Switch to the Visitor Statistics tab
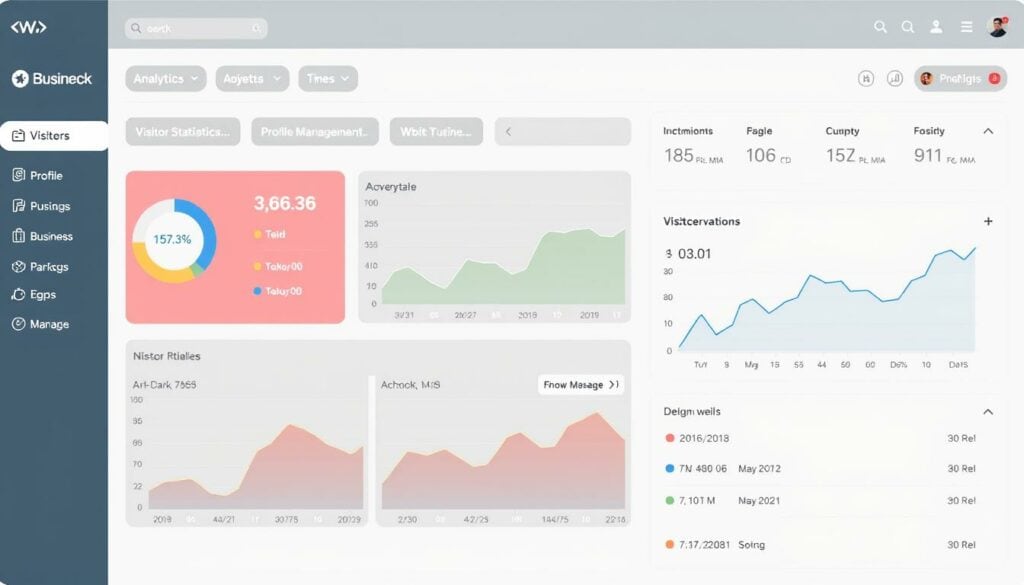The image size is (1024, 585). [183, 131]
